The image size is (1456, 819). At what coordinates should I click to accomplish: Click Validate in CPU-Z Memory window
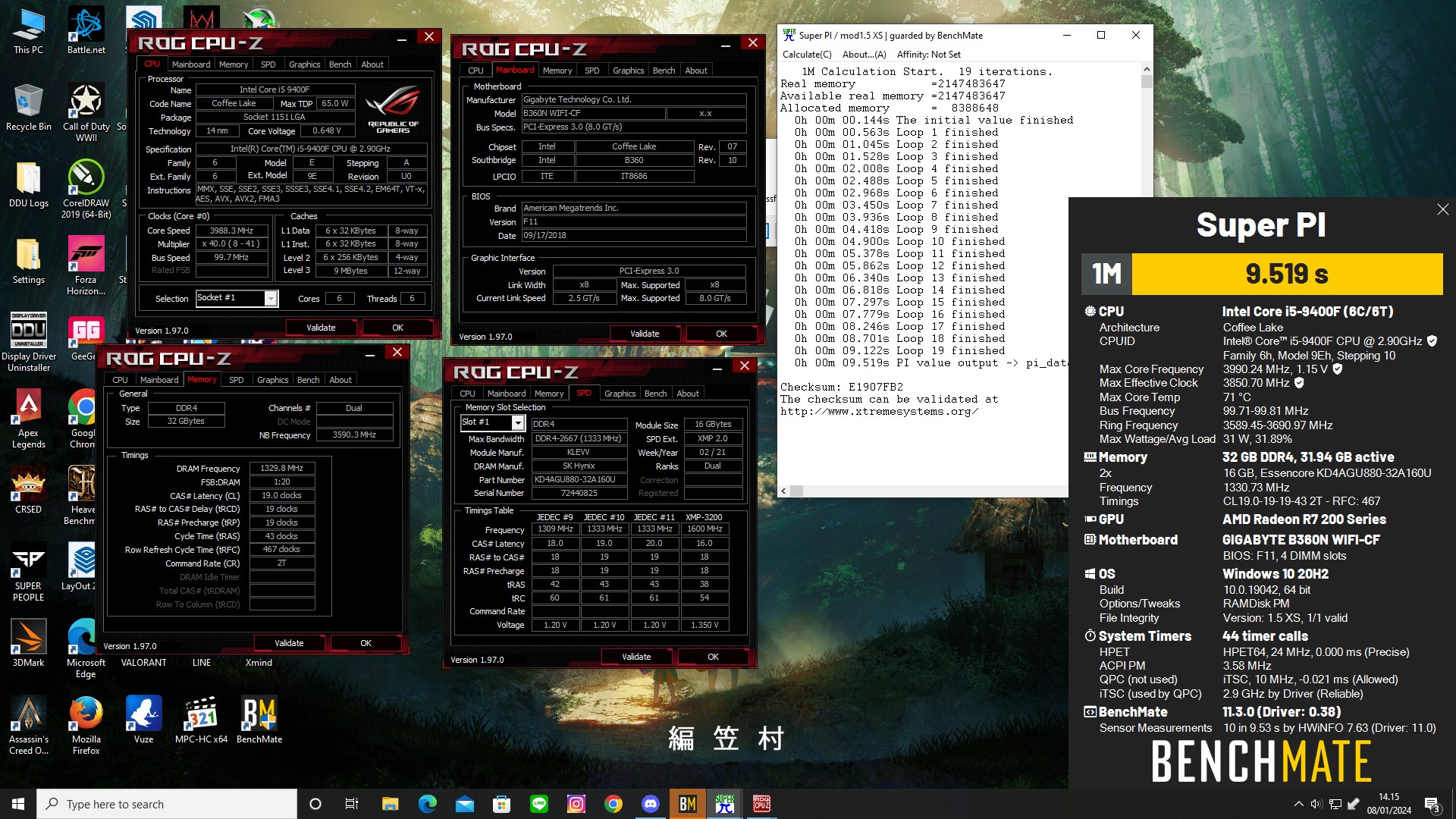coord(289,643)
